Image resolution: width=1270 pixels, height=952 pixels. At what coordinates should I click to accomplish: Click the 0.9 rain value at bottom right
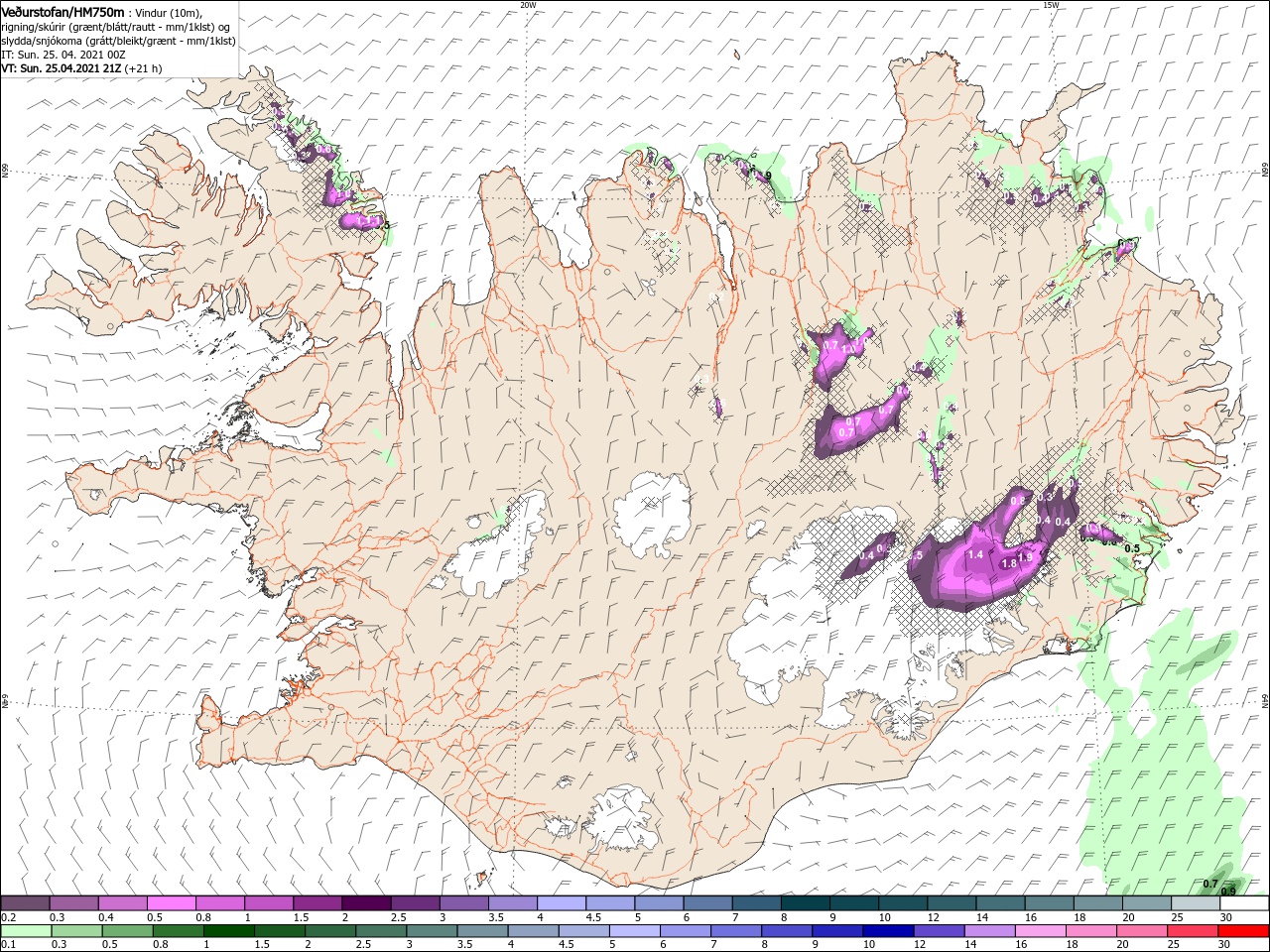coord(1228,892)
